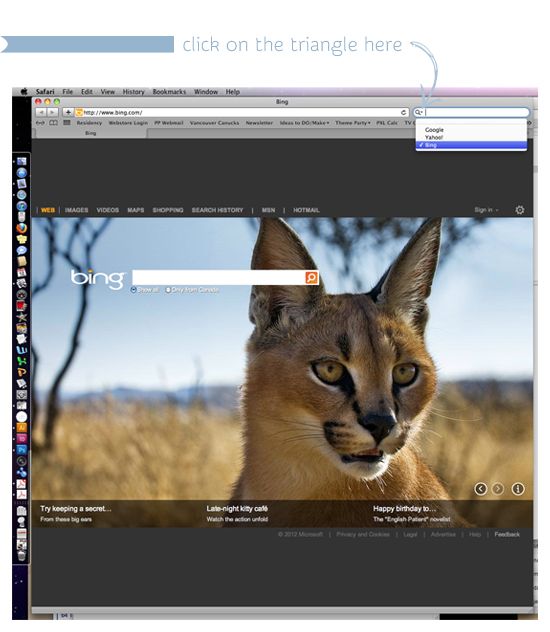This screenshot has width=550, height=632.
Task: Focus the Bing page search box
Action: (219, 278)
